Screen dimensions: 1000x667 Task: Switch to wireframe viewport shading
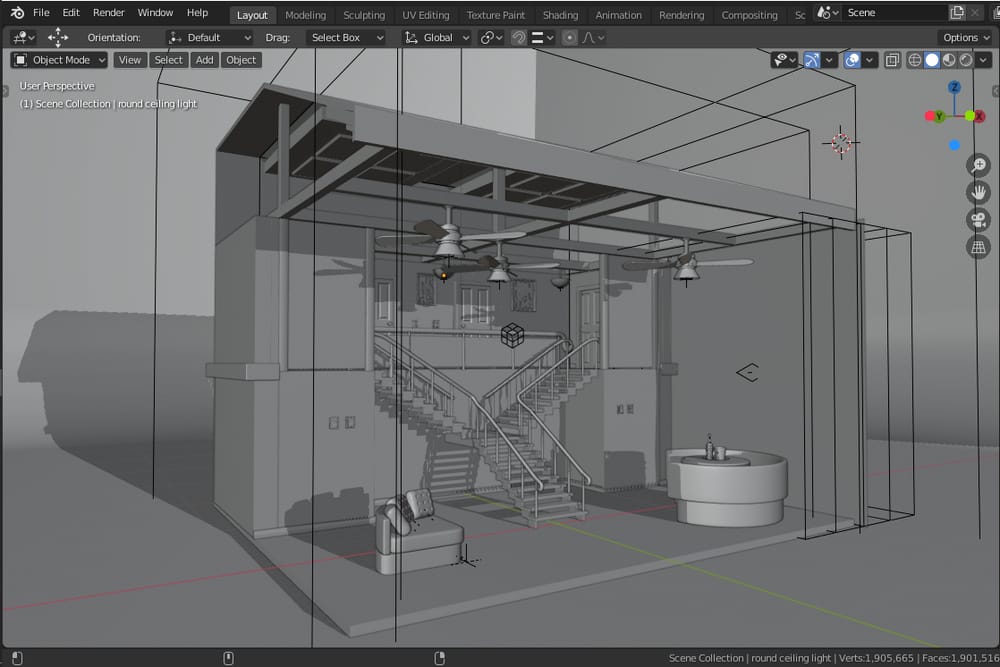(x=915, y=60)
